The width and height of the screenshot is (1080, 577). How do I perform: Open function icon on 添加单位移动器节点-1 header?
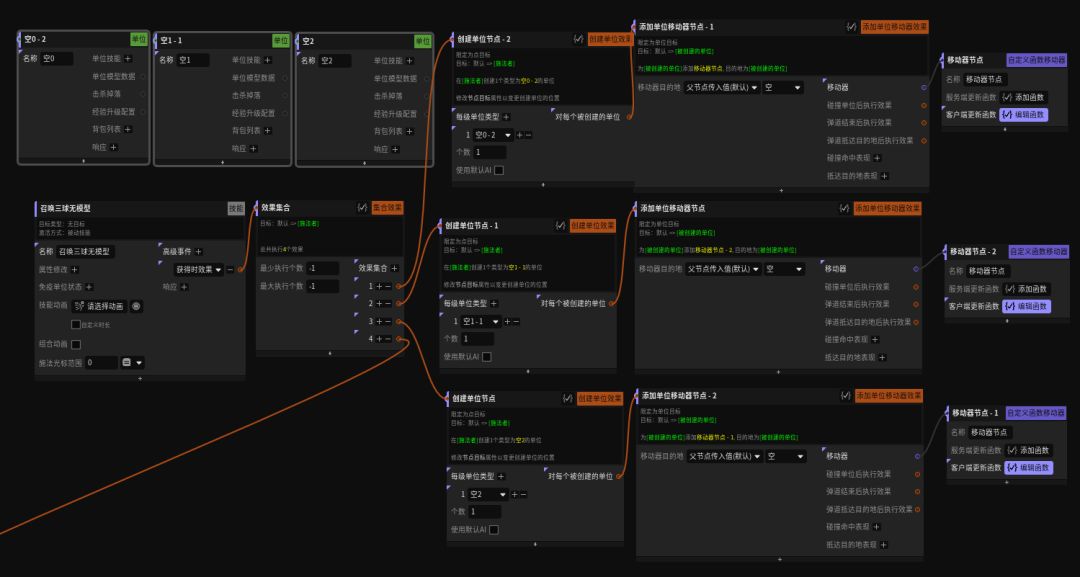[851, 27]
